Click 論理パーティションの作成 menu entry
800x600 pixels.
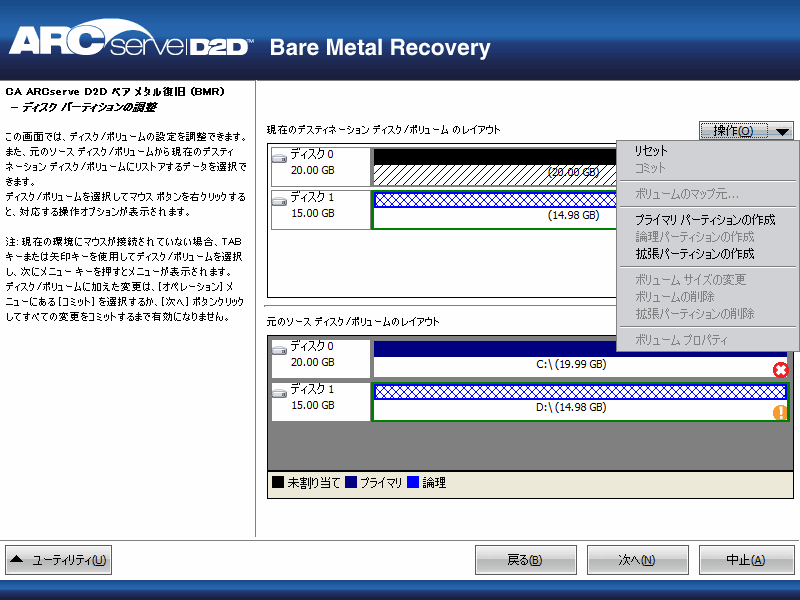pyautogui.click(x=694, y=237)
